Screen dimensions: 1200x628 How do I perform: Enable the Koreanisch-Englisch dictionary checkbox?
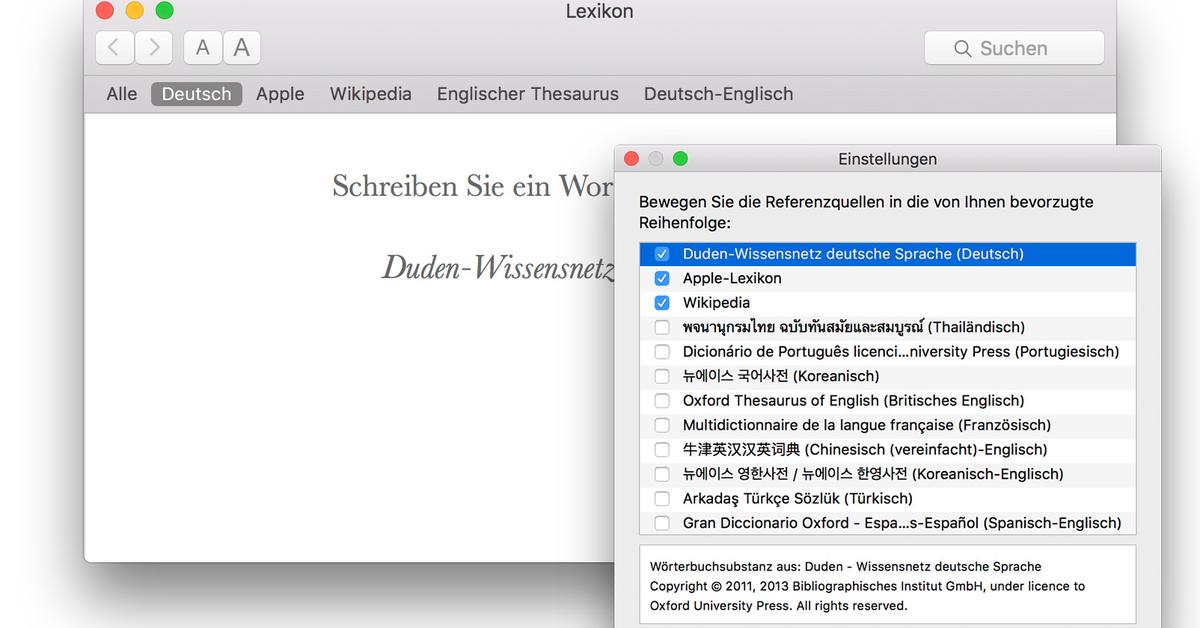pos(662,474)
